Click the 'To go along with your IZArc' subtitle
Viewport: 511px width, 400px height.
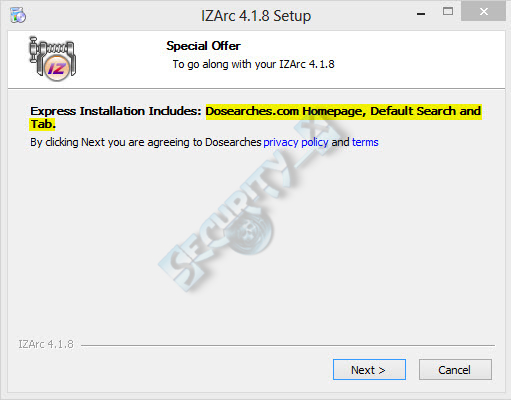pos(253,64)
